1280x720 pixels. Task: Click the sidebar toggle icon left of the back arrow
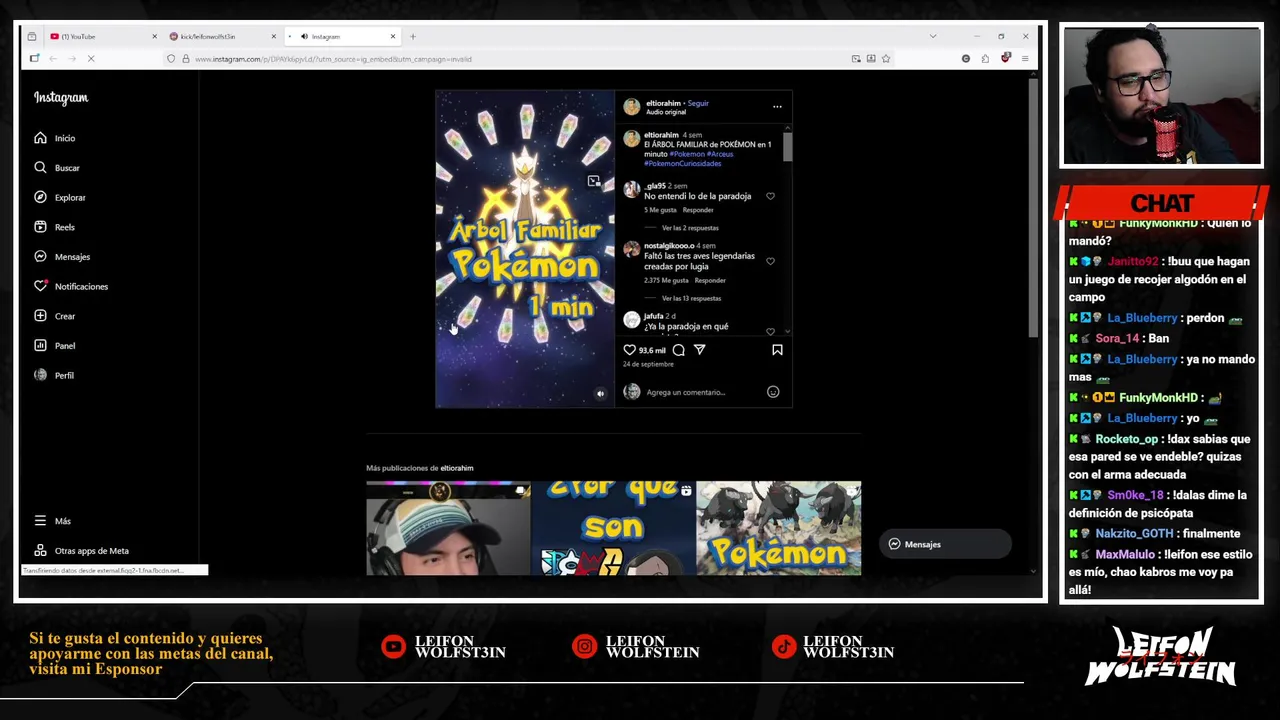(x=34, y=59)
